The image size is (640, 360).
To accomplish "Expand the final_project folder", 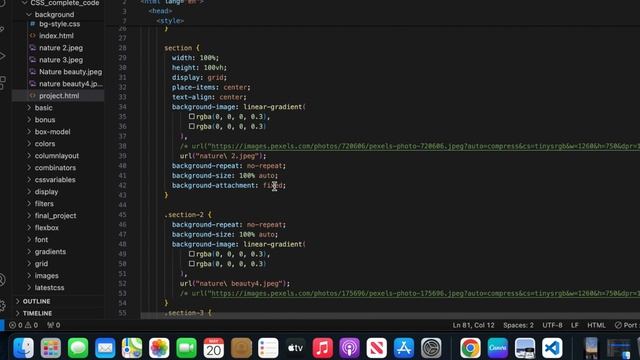I will coord(55,216).
